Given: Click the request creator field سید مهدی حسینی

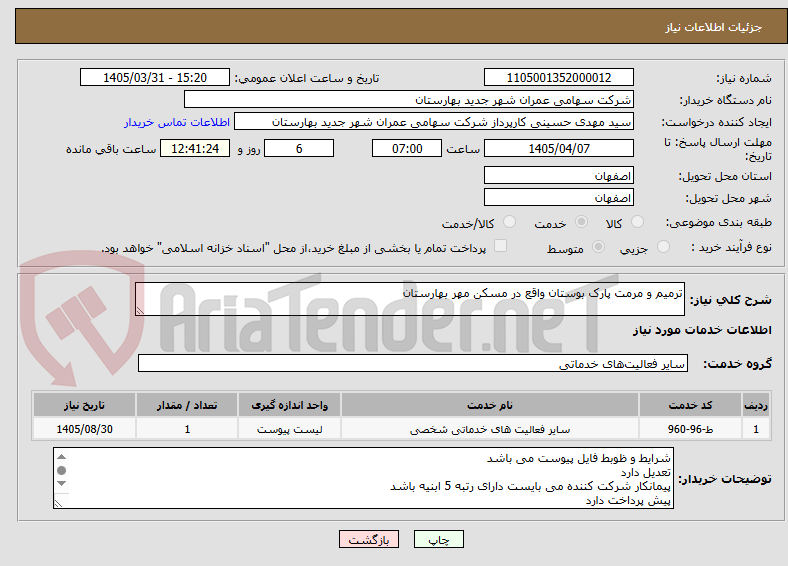Looking at the screenshot, I should pyautogui.click(x=434, y=122).
